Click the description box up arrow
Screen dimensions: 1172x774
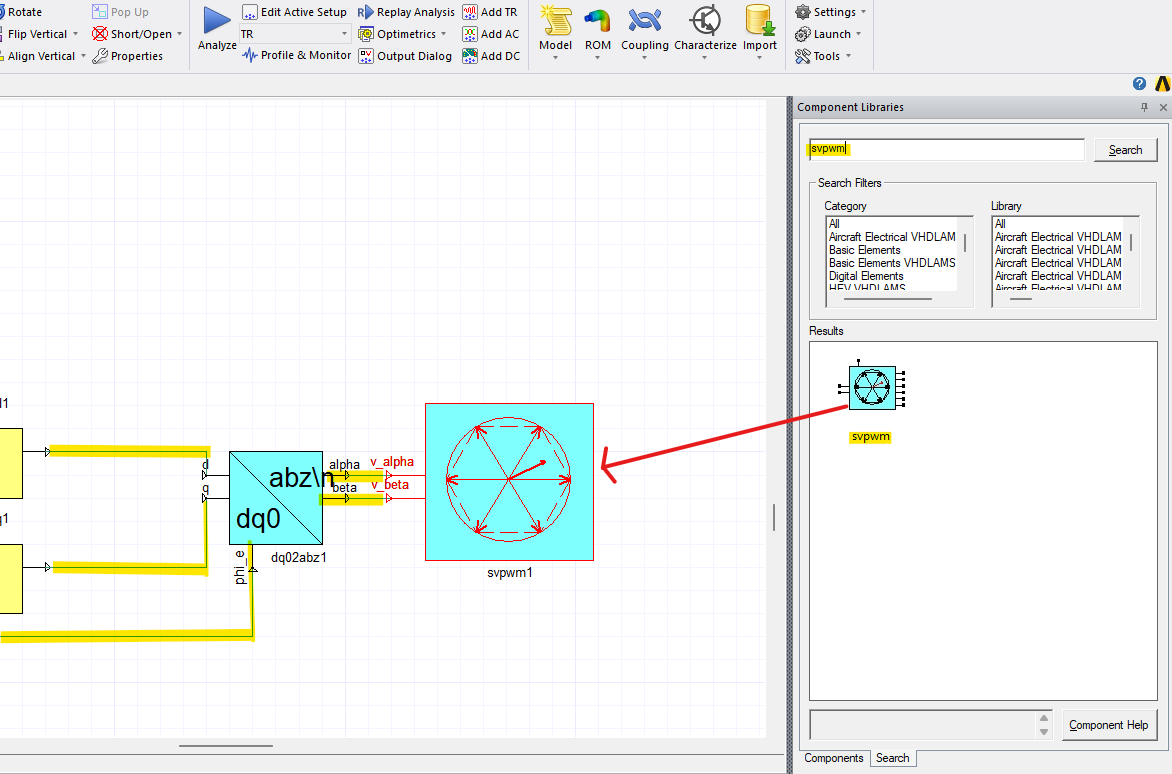pyautogui.click(x=1044, y=718)
